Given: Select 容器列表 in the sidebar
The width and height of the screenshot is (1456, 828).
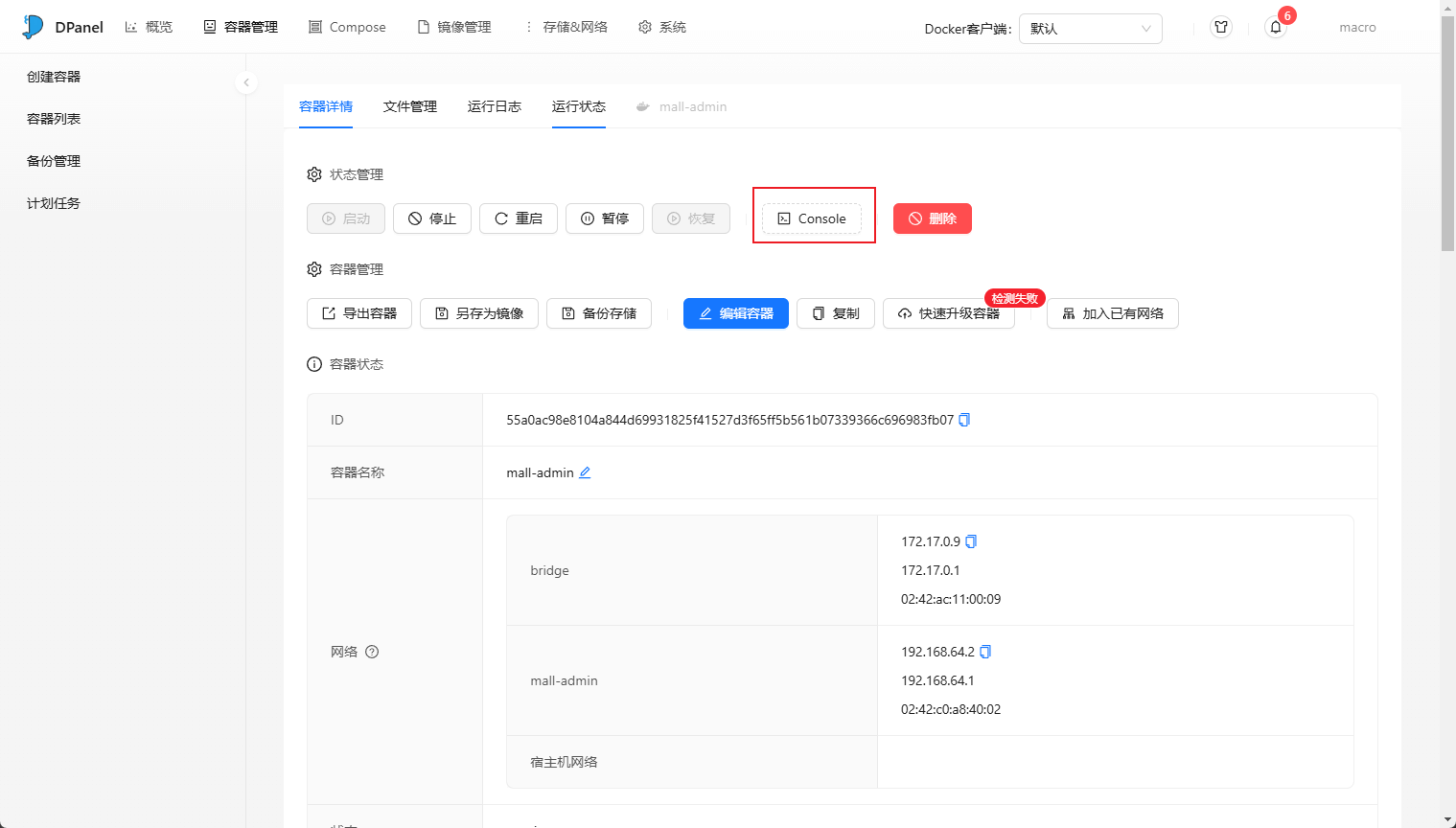Looking at the screenshot, I should pos(54,119).
